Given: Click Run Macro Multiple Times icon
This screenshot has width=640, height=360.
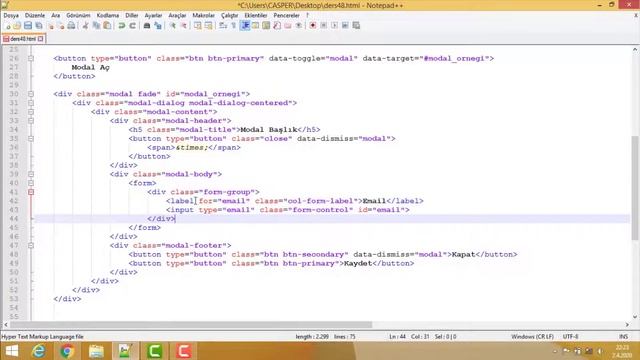Looking at the screenshot, I should pos(345,26).
